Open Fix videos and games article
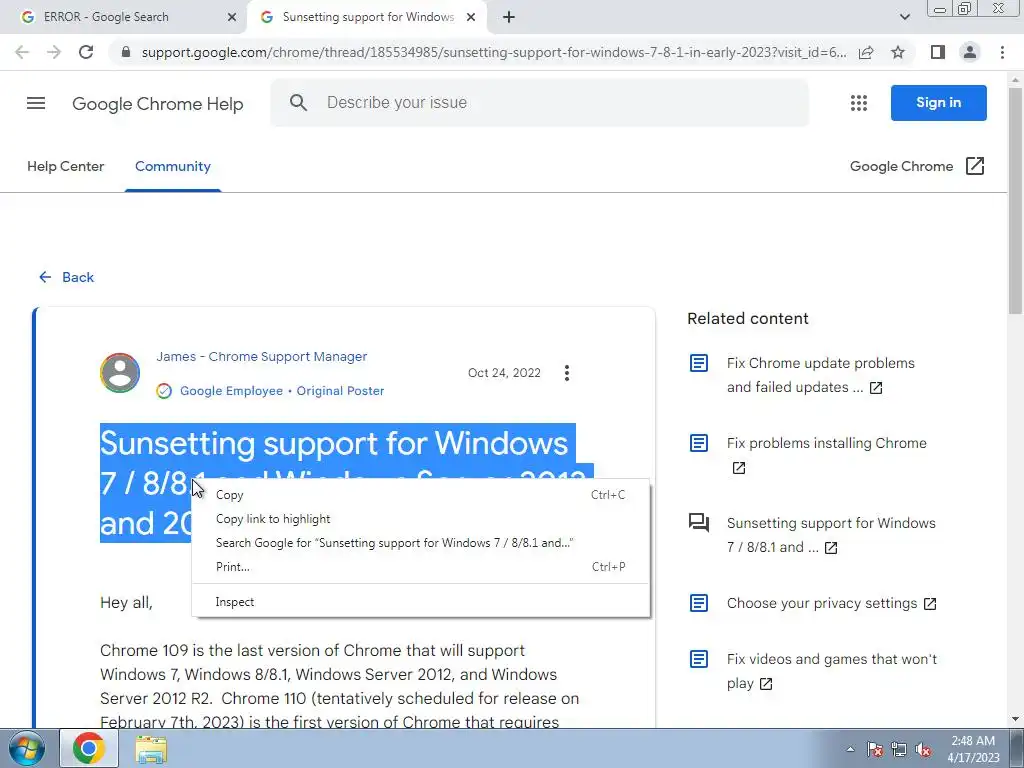This screenshot has width=1024, height=768. (x=831, y=671)
